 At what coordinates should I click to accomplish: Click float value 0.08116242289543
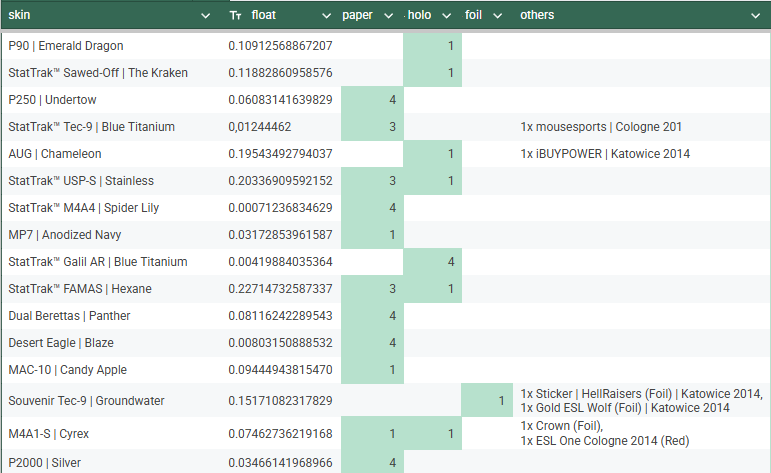pos(280,316)
